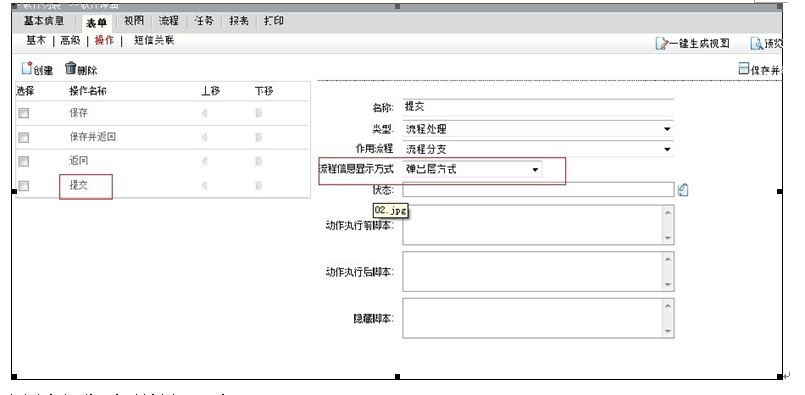Switch to the 视图 tab
This screenshot has height=395, width=805.
134,21
